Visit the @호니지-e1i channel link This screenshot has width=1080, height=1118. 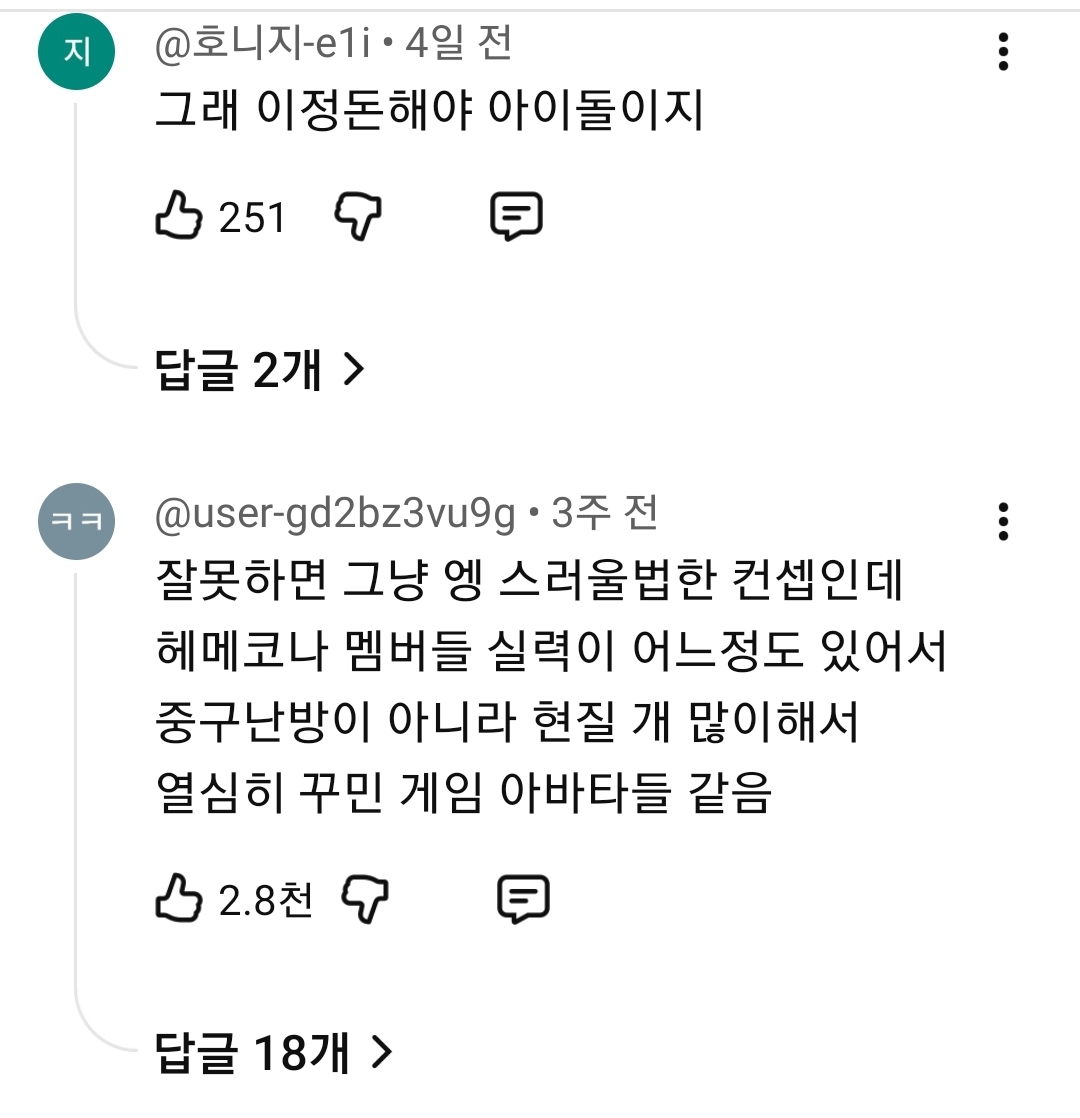click(263, 43)
